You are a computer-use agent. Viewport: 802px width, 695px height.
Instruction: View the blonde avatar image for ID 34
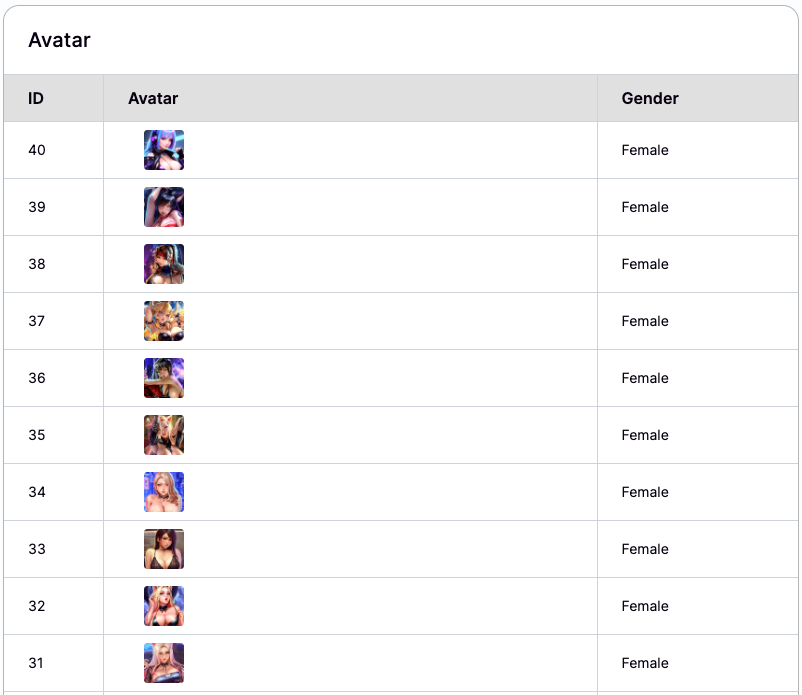pyautogui.click(x=164, y=492)
